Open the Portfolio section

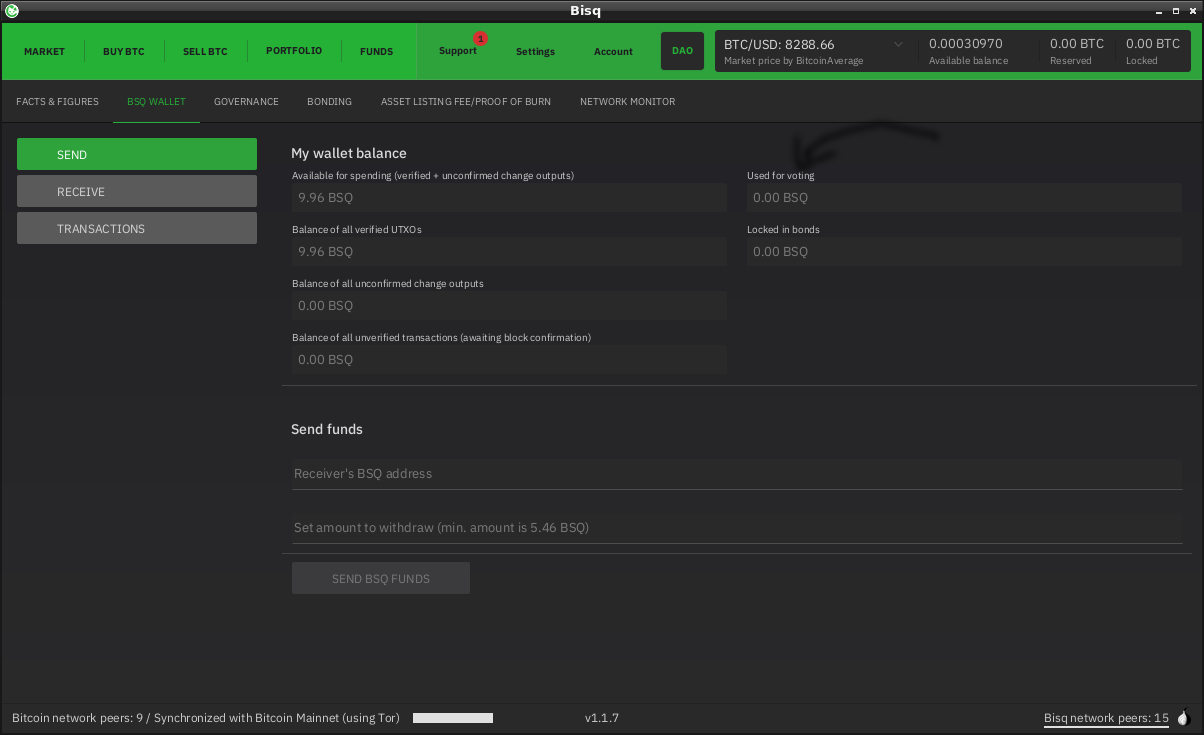(x=294, y=50)
